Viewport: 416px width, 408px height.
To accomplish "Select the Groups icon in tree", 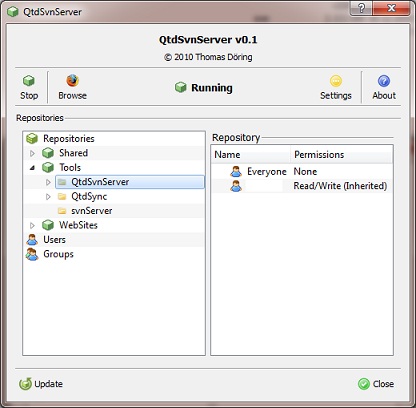I will [32, 254].
